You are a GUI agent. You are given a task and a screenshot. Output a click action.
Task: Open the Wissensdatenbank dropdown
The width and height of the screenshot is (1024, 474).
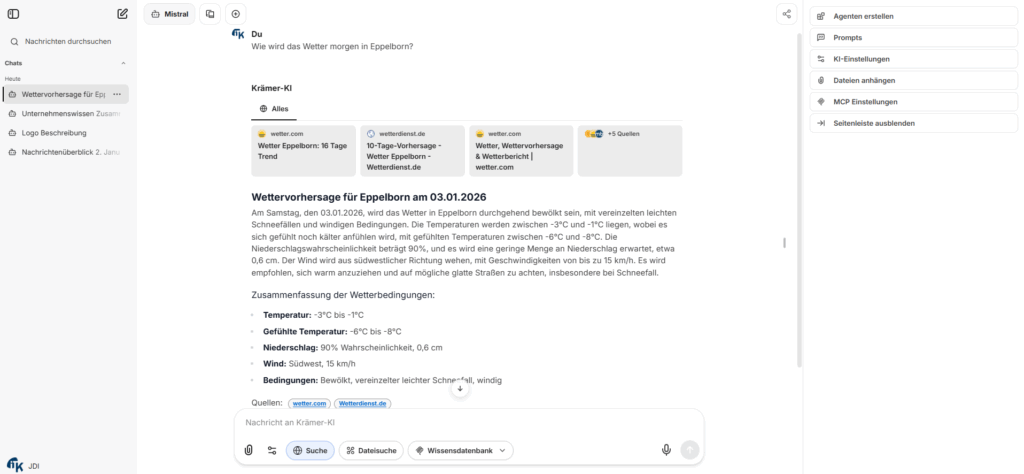click(460, 450)
